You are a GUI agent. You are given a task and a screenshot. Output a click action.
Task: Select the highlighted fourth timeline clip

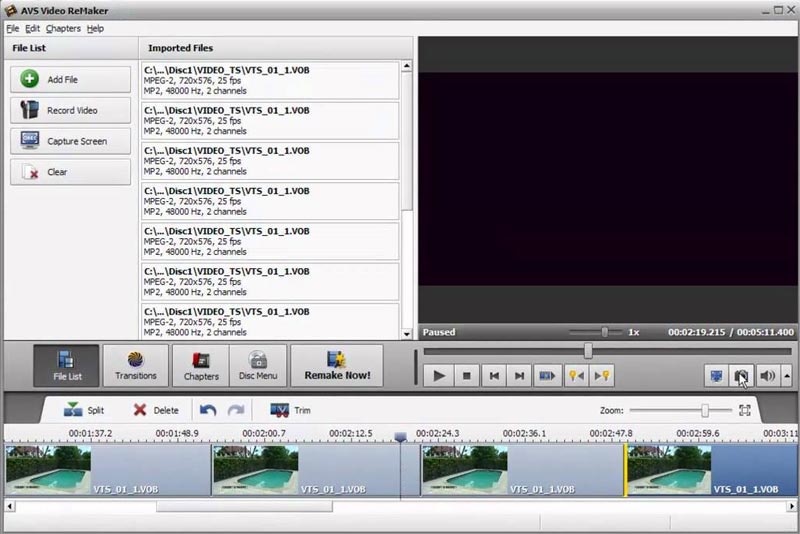click(711, 470)
